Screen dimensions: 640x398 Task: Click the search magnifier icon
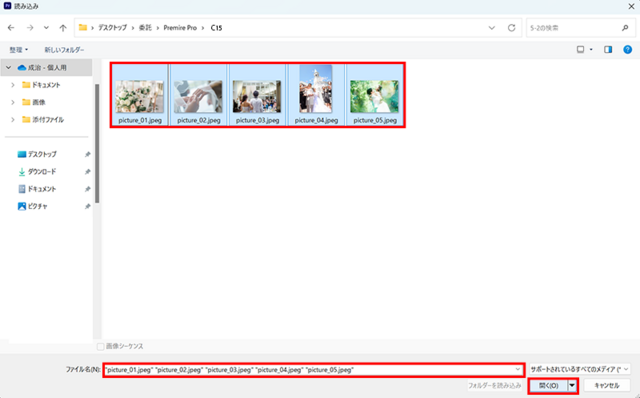click(625, 28)
